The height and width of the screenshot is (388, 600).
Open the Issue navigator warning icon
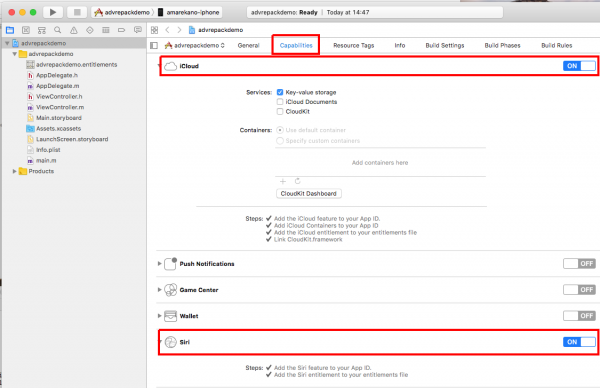[73, 30]
